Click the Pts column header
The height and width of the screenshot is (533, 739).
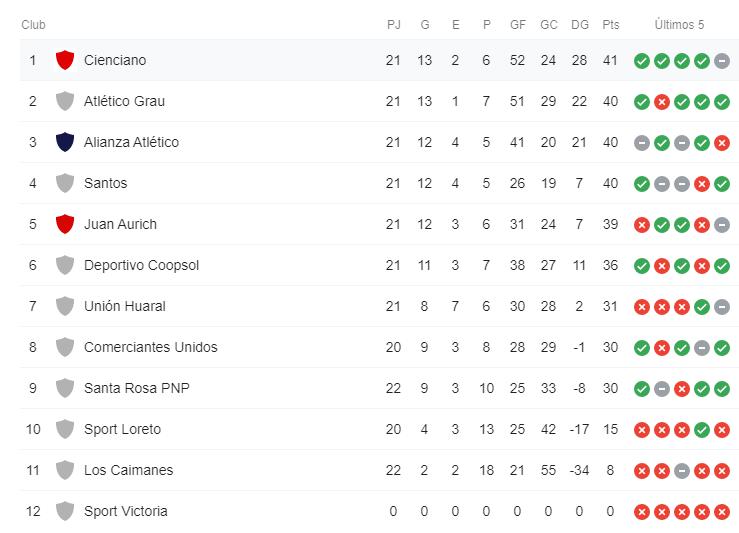611,25
